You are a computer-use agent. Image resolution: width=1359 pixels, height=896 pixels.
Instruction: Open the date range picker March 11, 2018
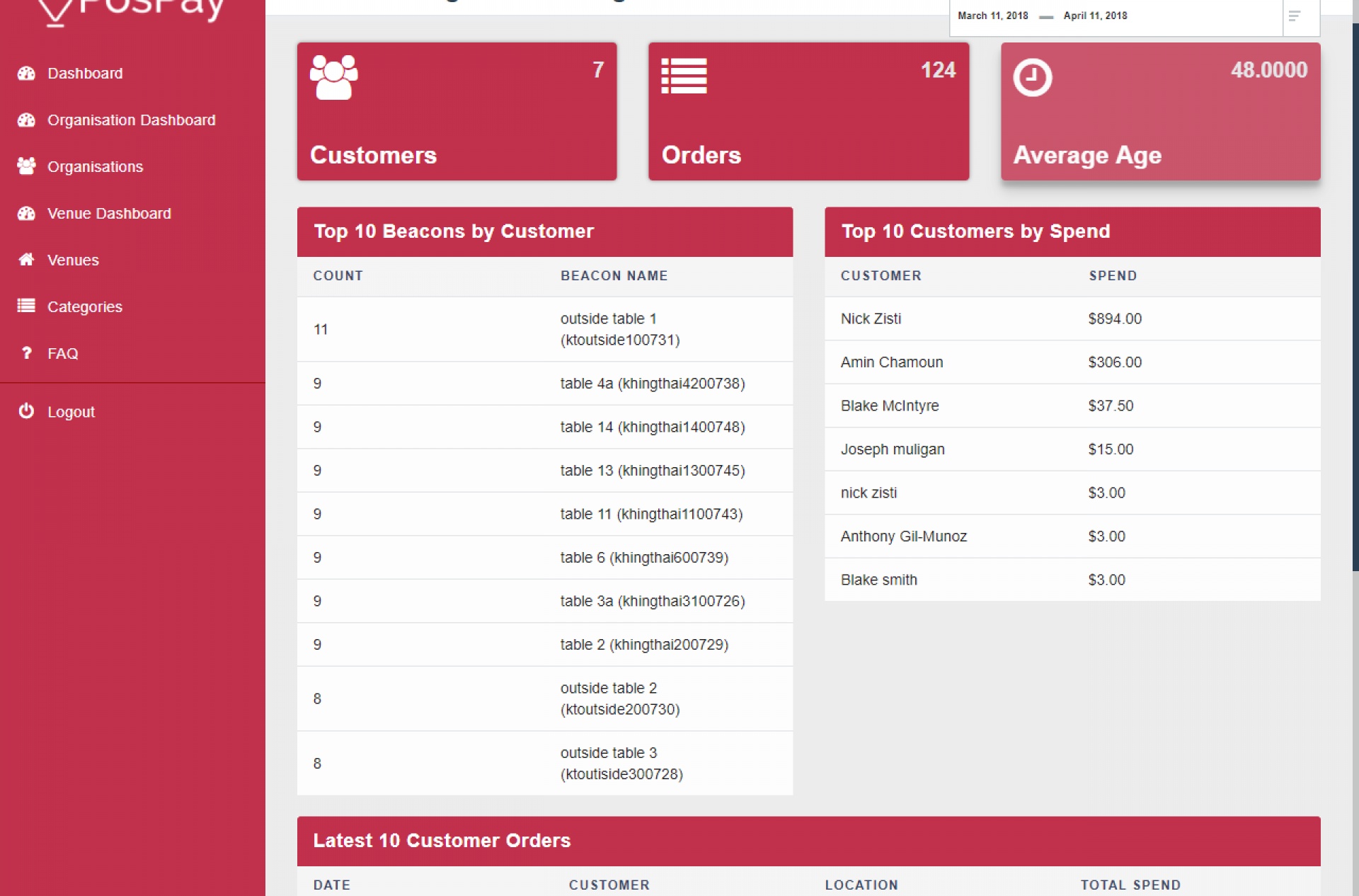992,16
